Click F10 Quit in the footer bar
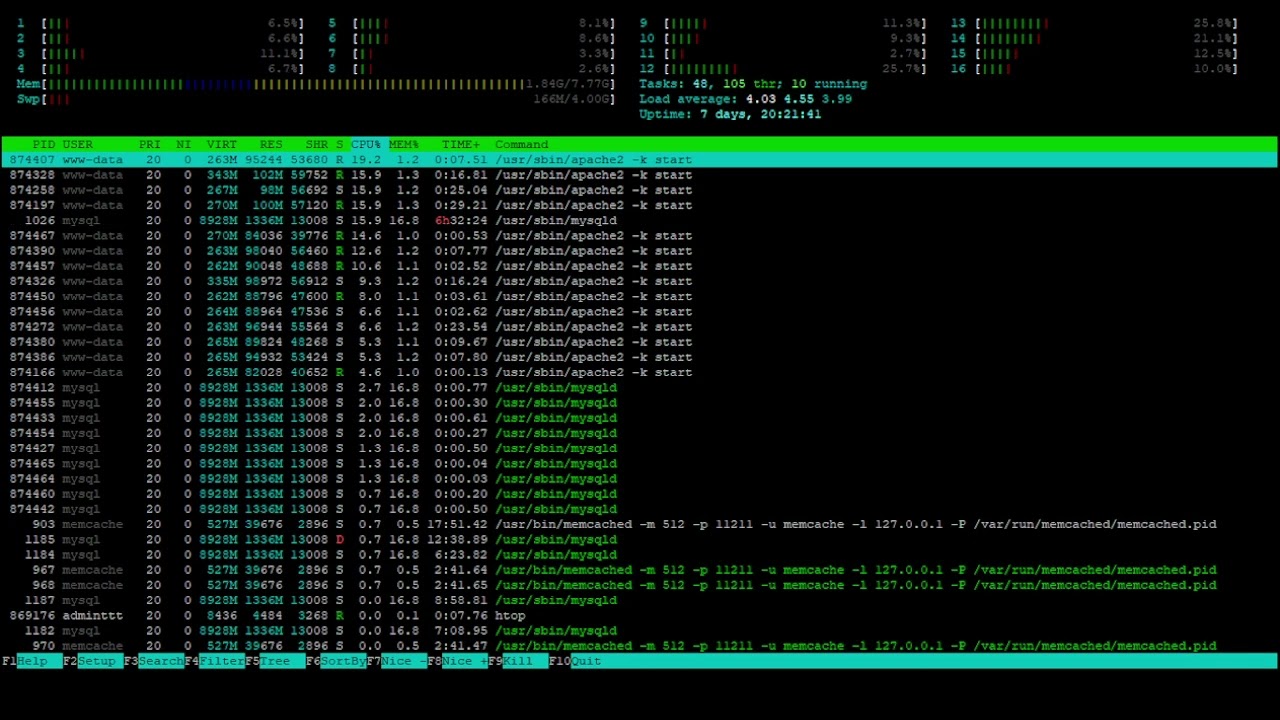 coord(575,661)
